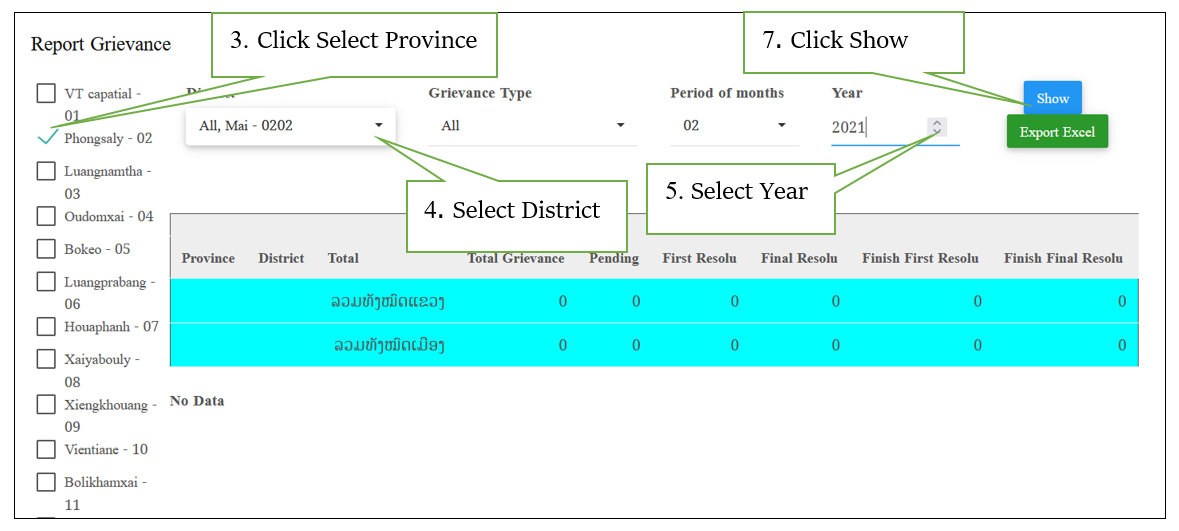The height and width of the screenshot is (531, 1179).
Task: Tick the Bolikhamxai - 11 checkbox
Action: 46,482
